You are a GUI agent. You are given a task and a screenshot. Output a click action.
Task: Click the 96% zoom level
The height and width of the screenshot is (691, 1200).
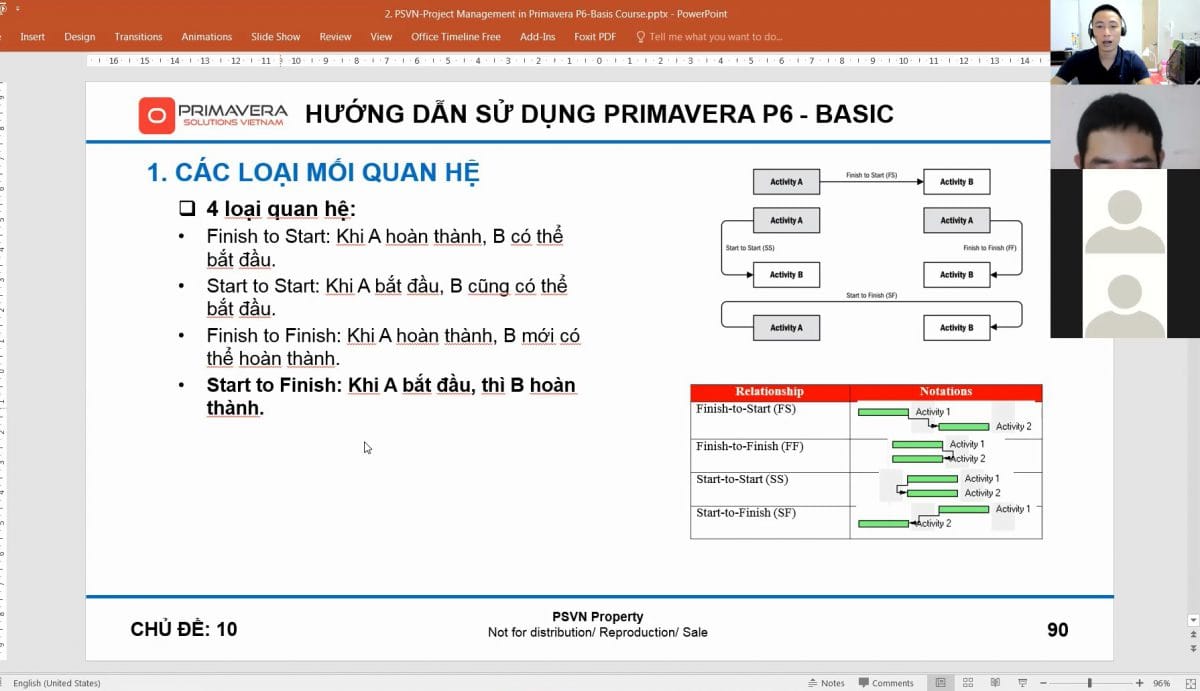click(1161, 683)
